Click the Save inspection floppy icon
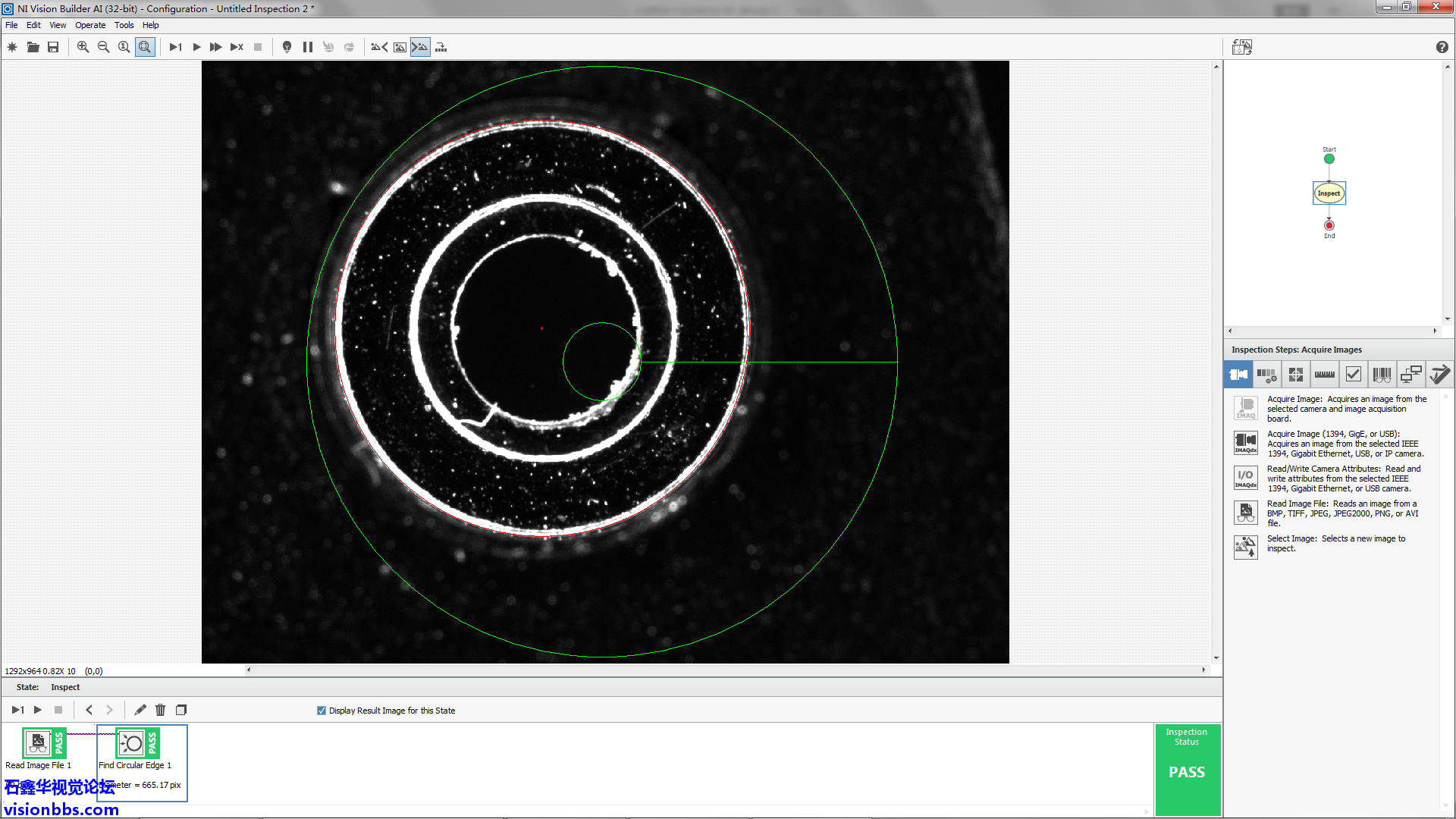Viewport: 1456px width, 819px height. coord(53,47)
